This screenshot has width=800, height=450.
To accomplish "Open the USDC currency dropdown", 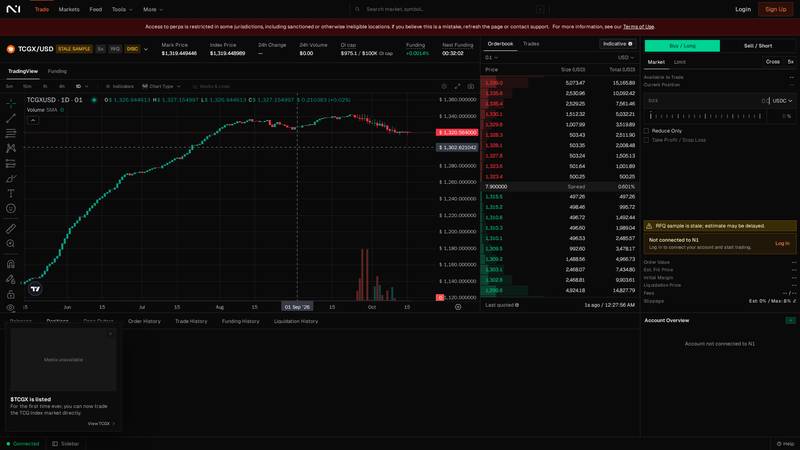I will point(782,101).
